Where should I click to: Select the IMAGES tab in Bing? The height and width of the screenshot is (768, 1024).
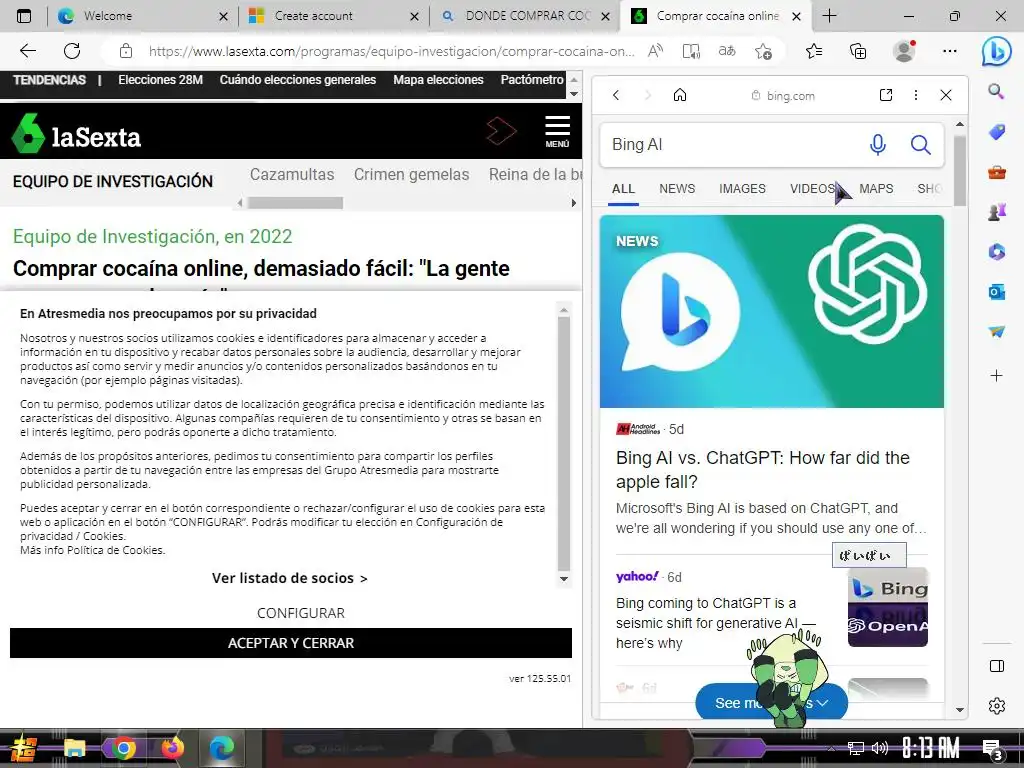tap(742, 189)
